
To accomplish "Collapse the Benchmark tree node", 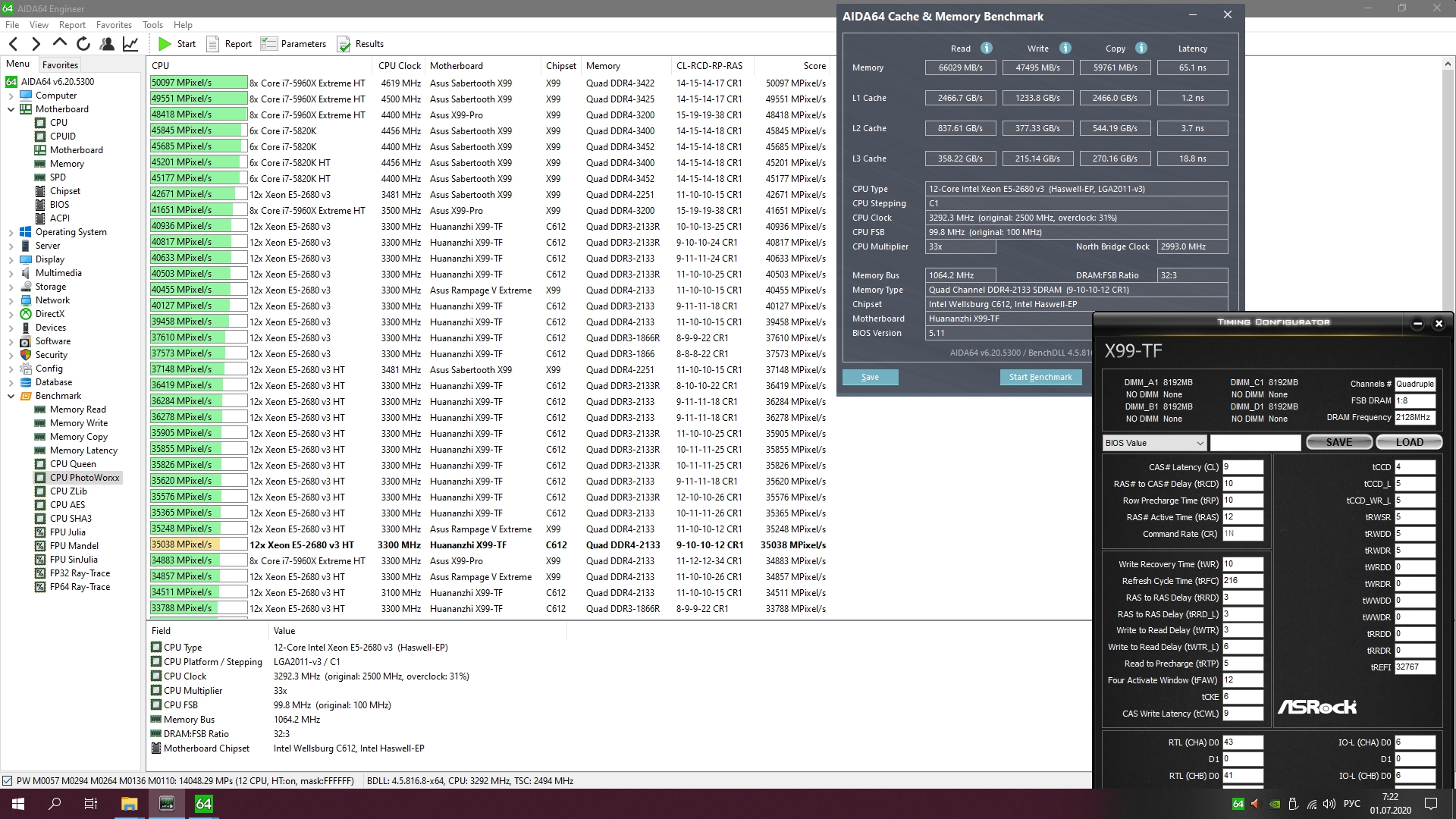I will [x=11, y=396].
